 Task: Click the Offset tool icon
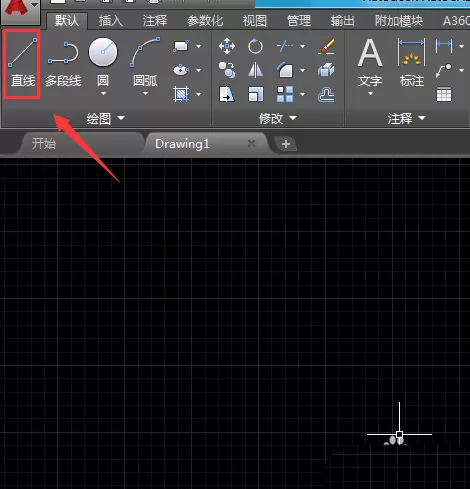(326, 94)
